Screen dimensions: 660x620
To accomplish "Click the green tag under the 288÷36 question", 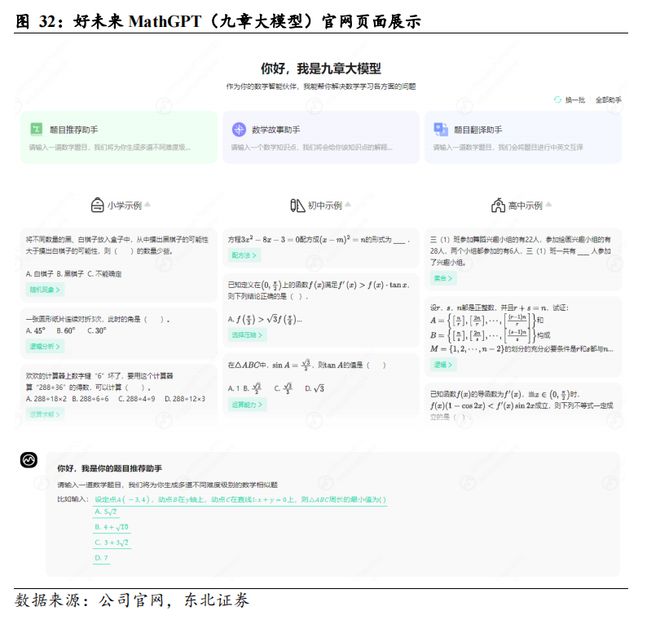I will [x=45, y=414].
